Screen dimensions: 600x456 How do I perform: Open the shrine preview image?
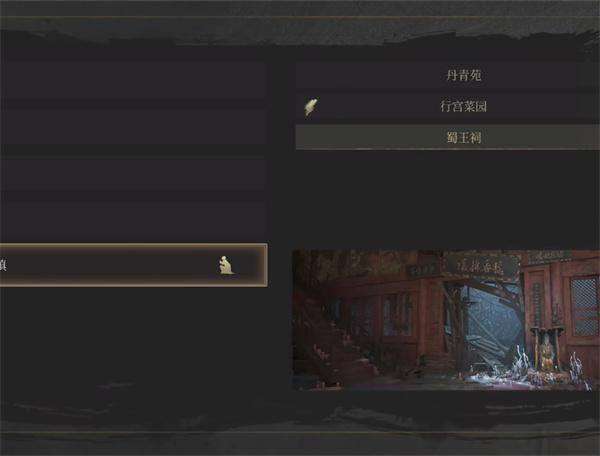446,320
